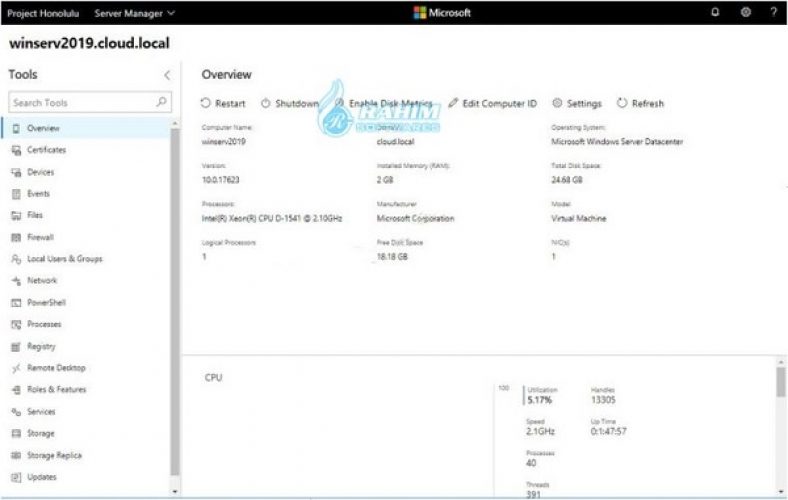Click the Roles & Features icon

click(x=16, y=390)
